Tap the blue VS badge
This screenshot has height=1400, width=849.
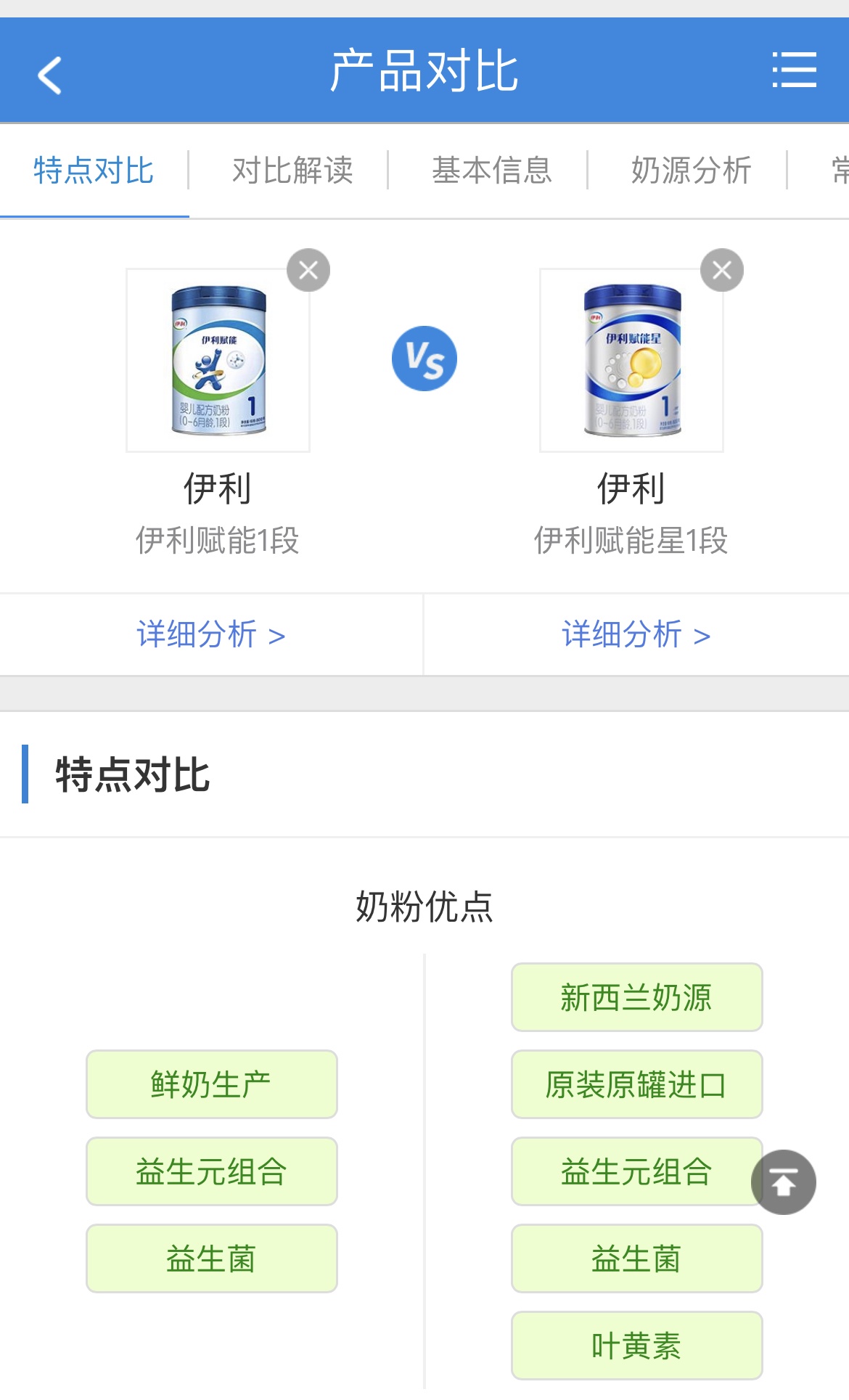(424, 359)
